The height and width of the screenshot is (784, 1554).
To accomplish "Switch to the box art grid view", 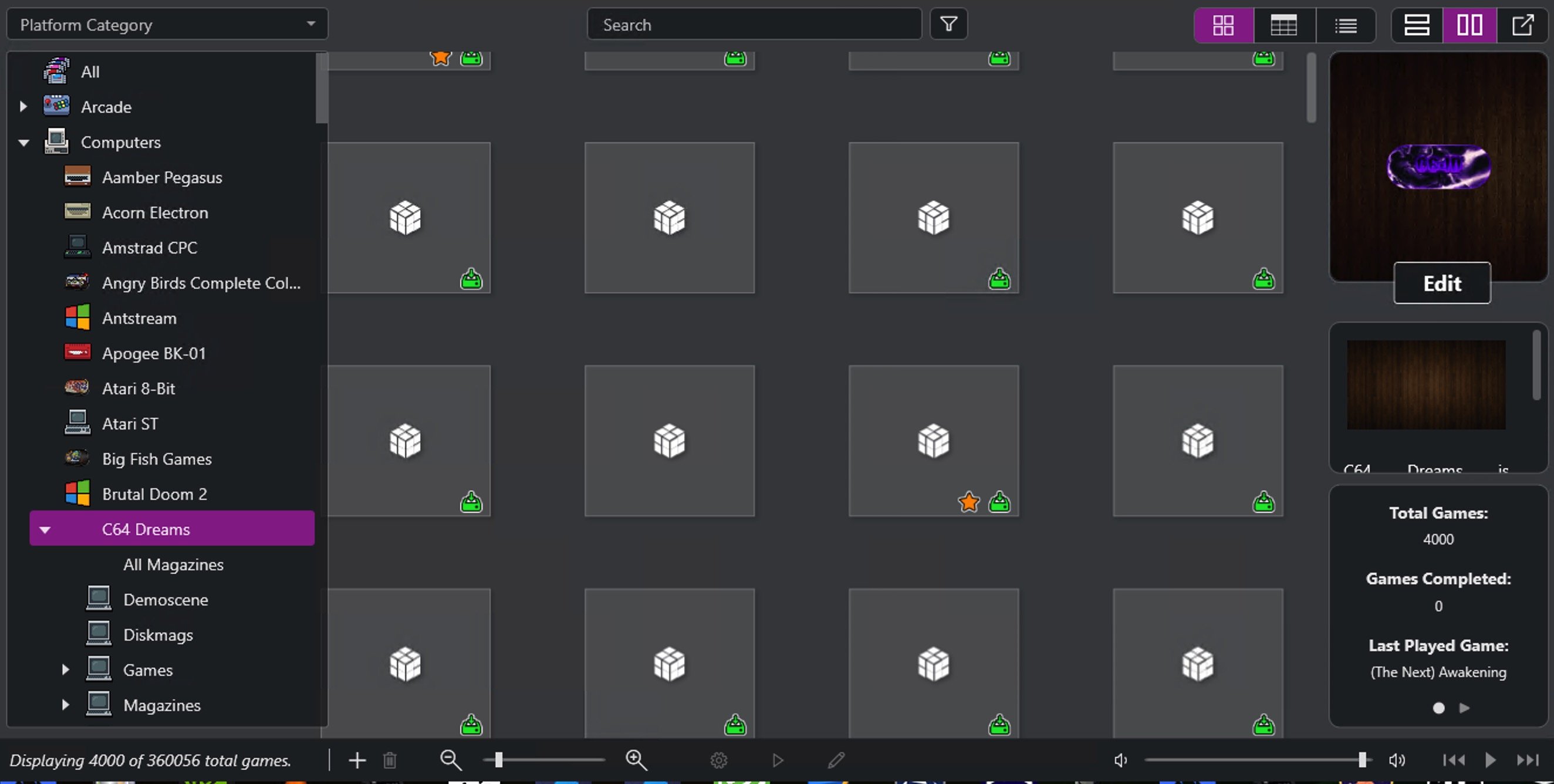I will pos(1224,25).
